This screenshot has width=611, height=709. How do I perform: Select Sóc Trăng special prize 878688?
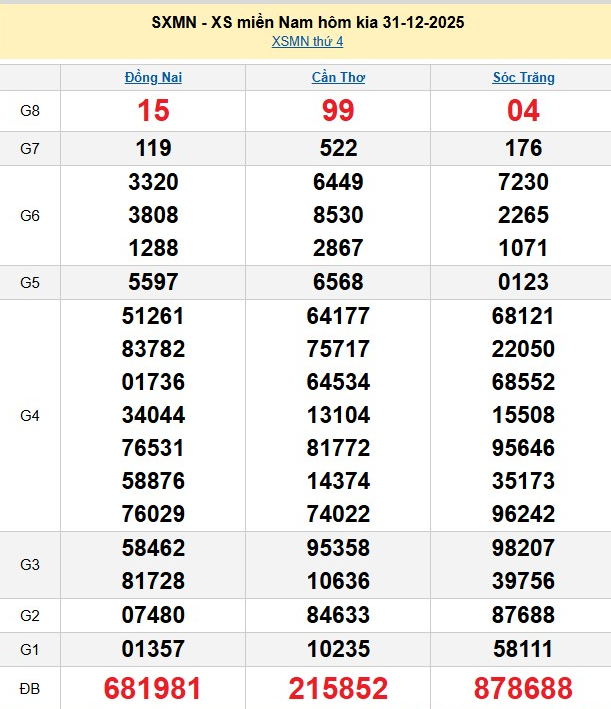[x=523, y=688]
